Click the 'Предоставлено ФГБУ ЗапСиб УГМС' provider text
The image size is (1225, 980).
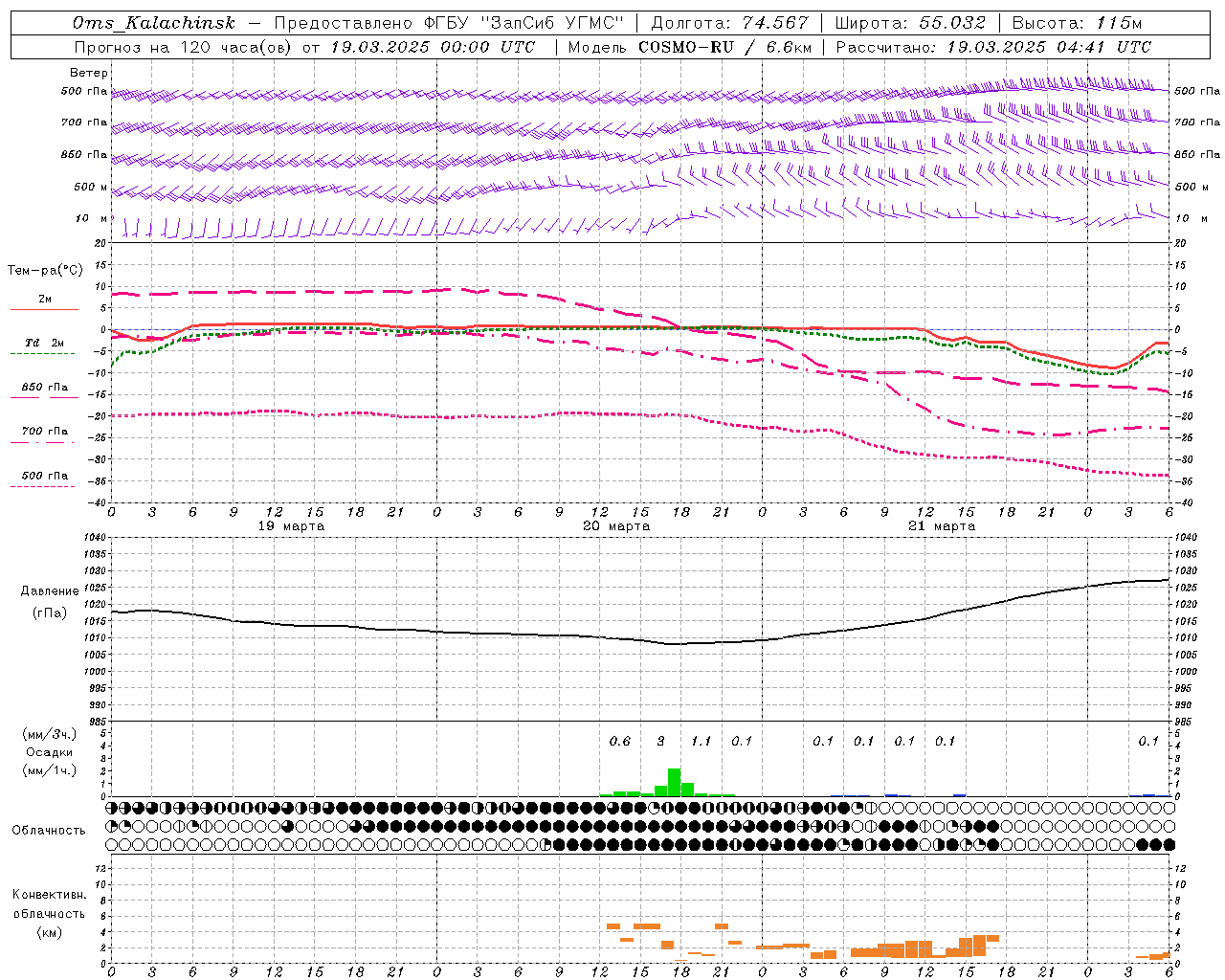tap(449, 23)
